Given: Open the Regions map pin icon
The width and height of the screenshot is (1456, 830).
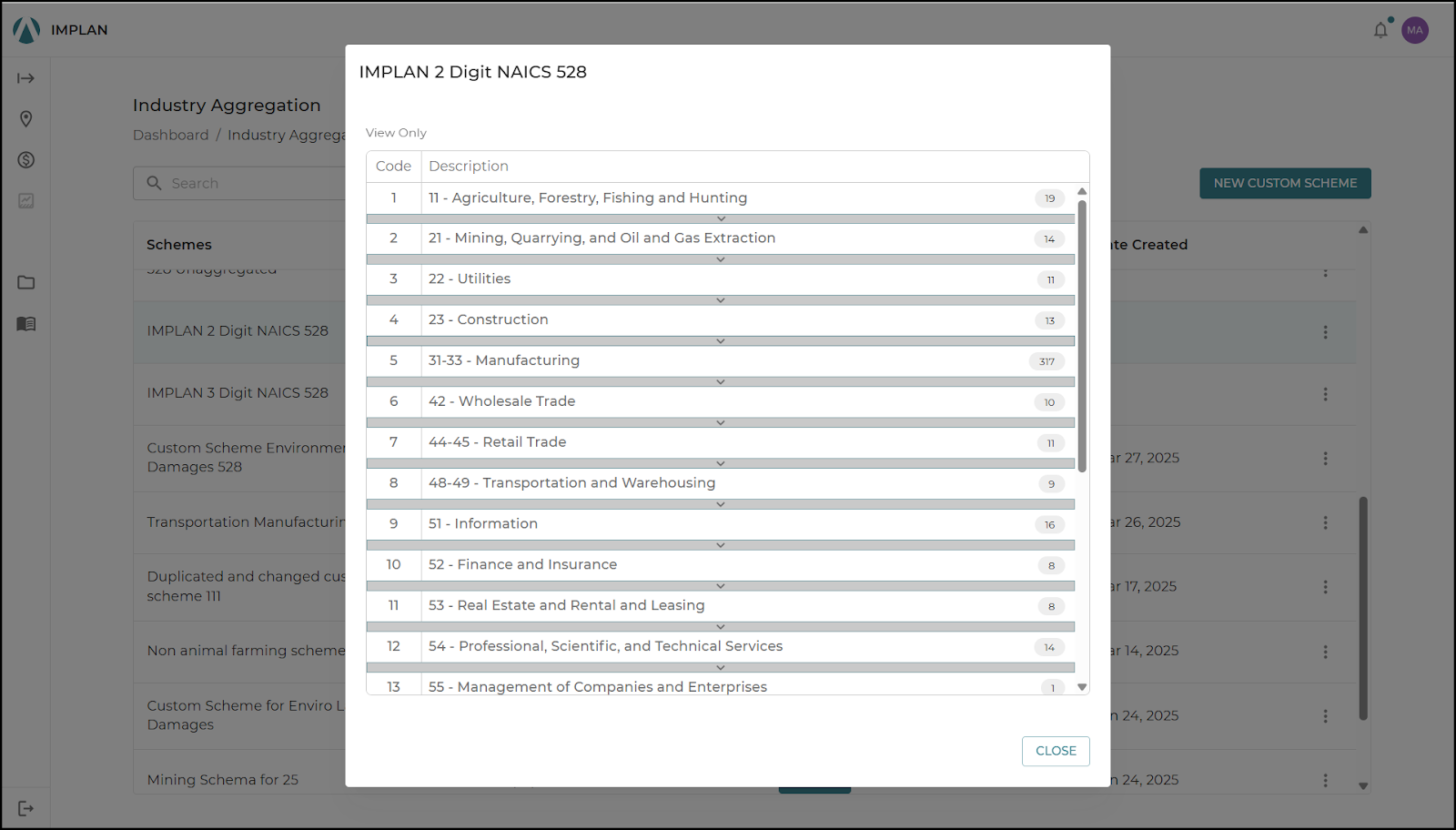Looking at the screenshot, I should click(x=25, y=119).
